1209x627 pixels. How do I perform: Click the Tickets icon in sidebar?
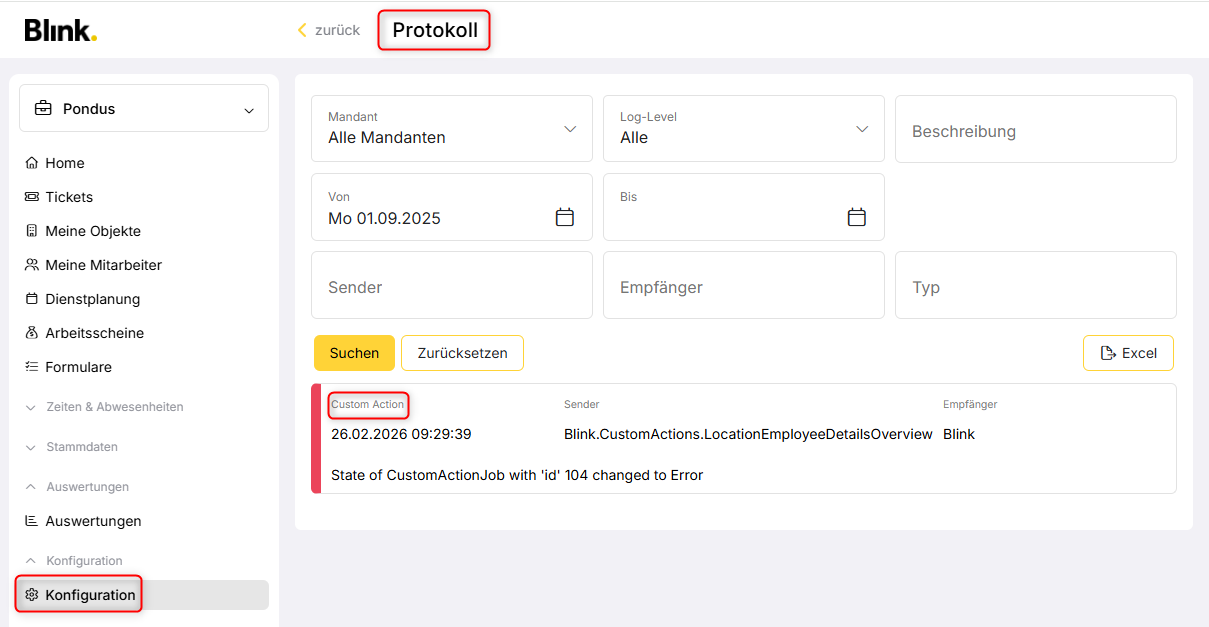click(32, 197)
